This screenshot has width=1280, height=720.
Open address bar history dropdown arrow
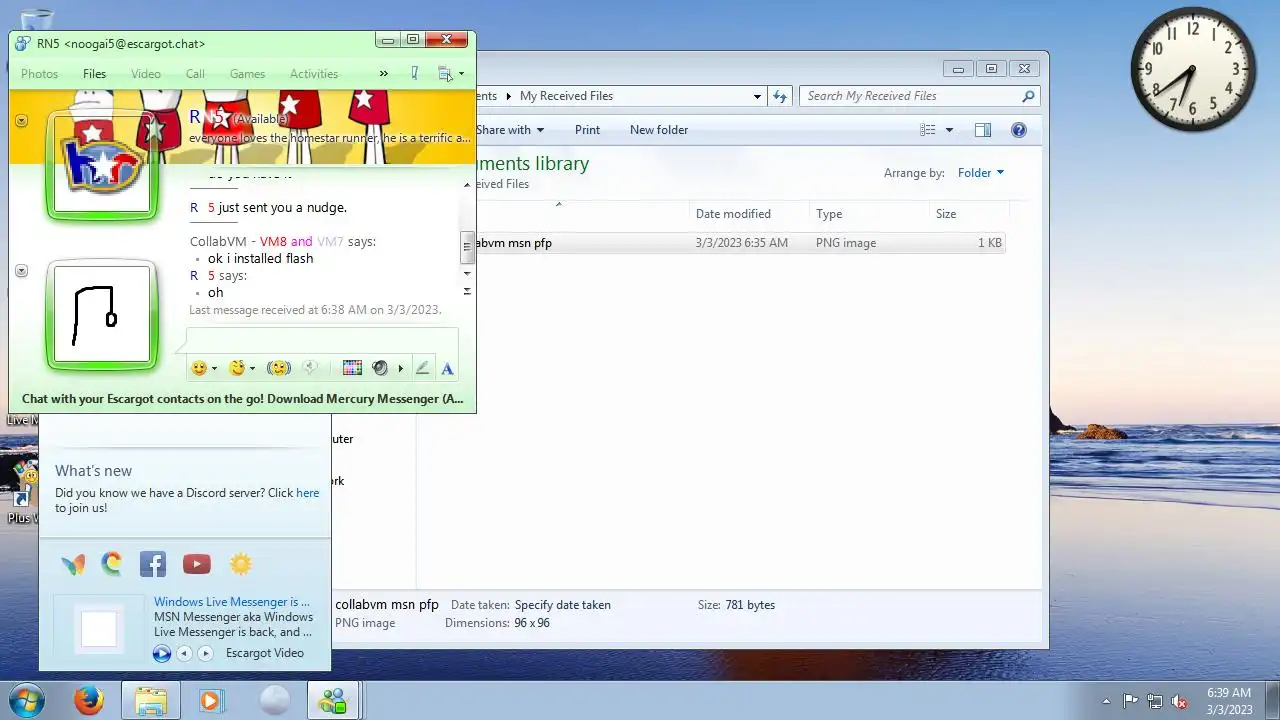pyautogui.click(x=757, y=96)
